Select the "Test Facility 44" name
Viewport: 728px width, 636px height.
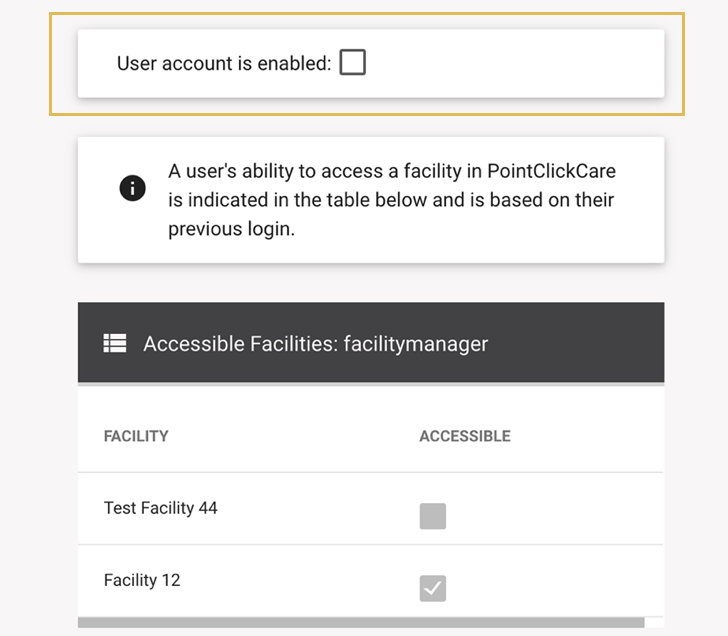pos(160,508)
